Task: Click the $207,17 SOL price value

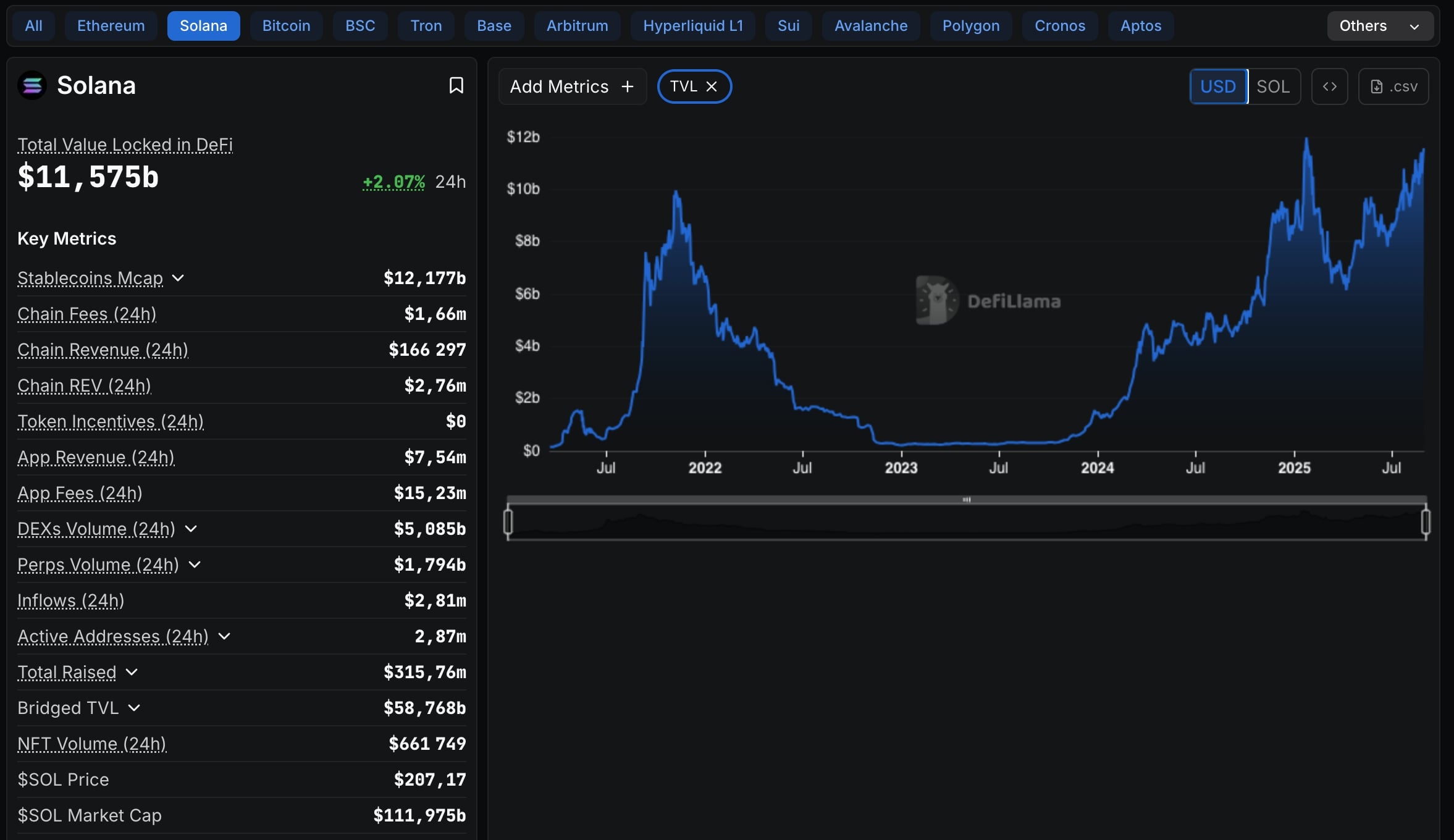Action: click(430, 779)
